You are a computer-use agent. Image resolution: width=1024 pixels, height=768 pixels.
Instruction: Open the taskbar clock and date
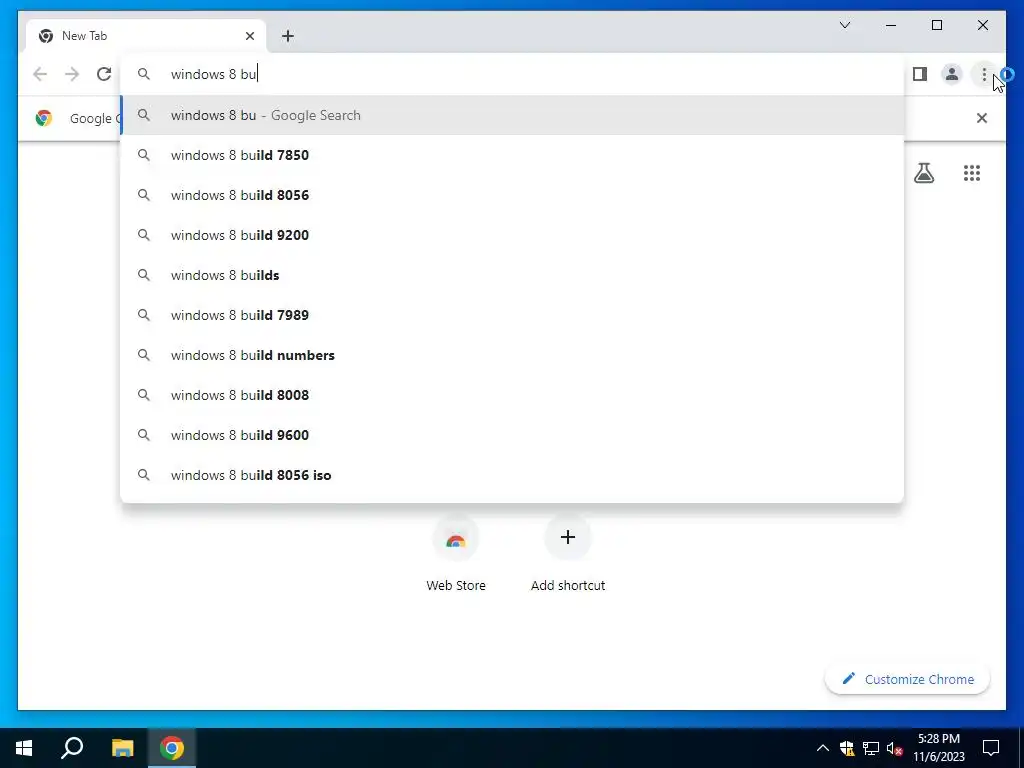coord(938,748)
